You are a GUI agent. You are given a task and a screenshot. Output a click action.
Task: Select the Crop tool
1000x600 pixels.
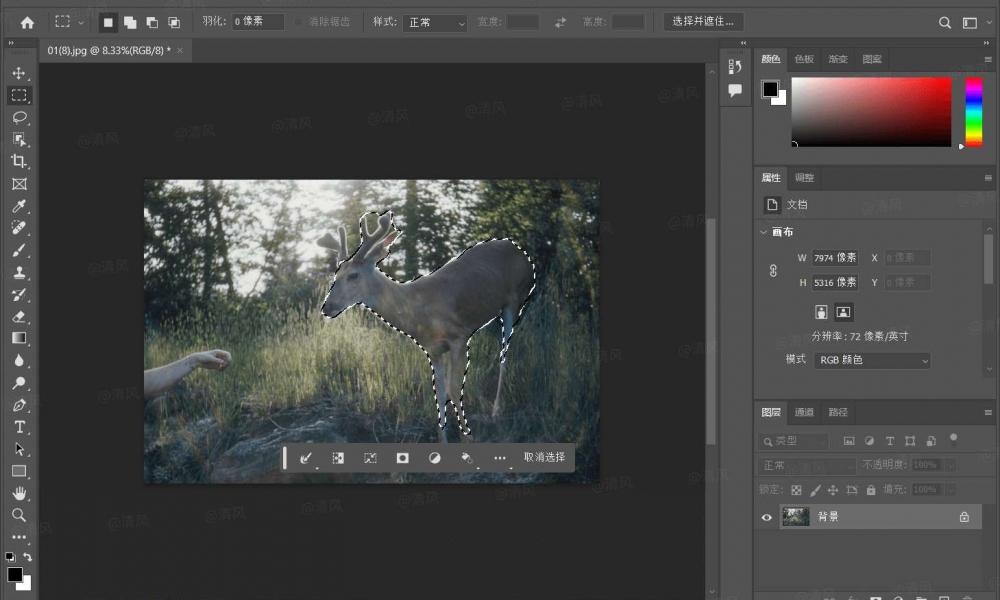19,161
